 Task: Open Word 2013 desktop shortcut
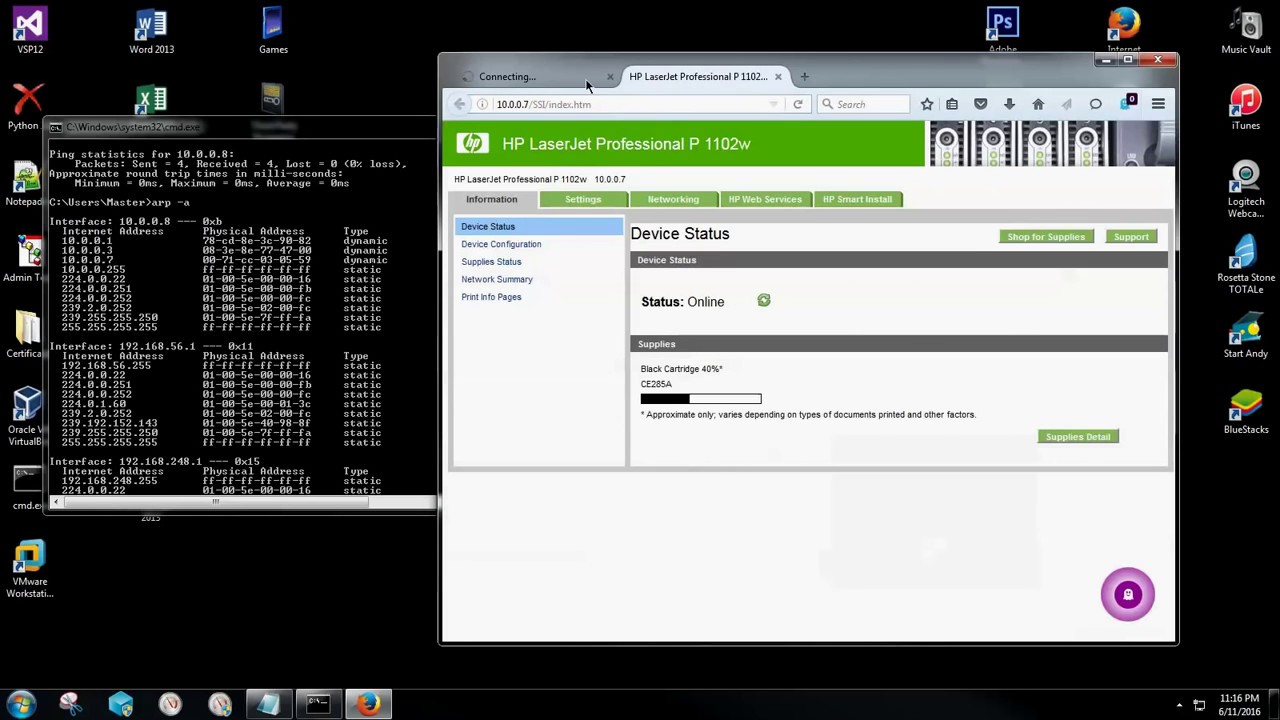152,31
